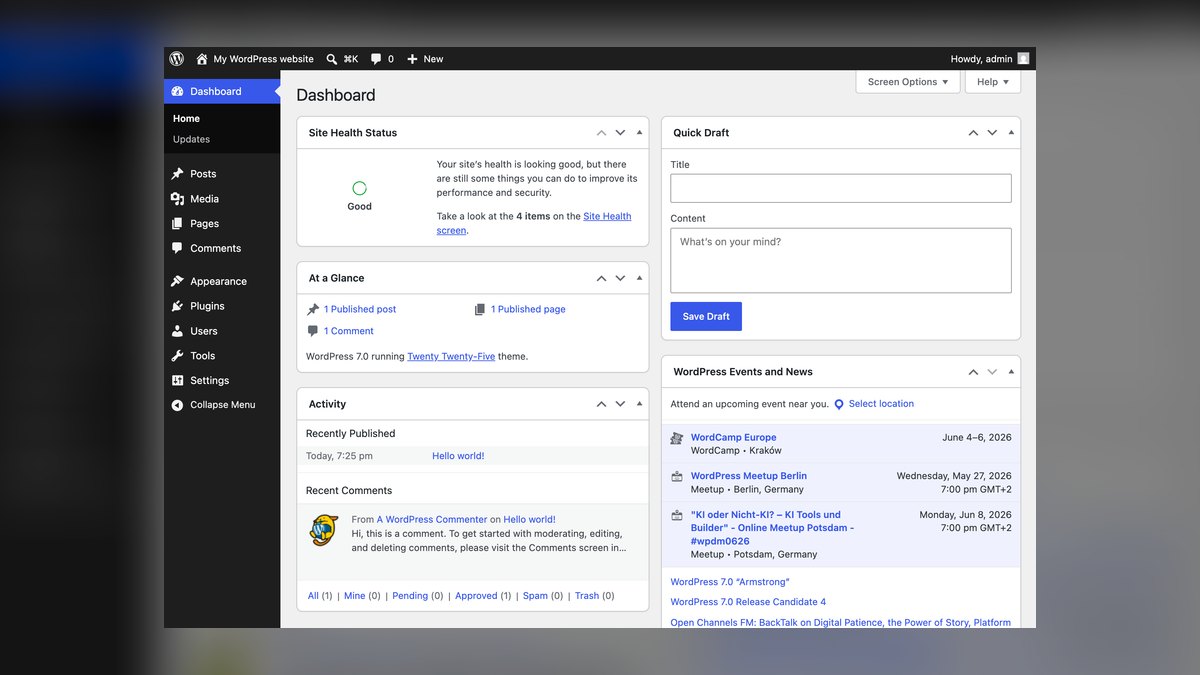The width and height of the screenshot is (1200, 675).
Task: Filter comments by Trash
Action: (587, 596)
